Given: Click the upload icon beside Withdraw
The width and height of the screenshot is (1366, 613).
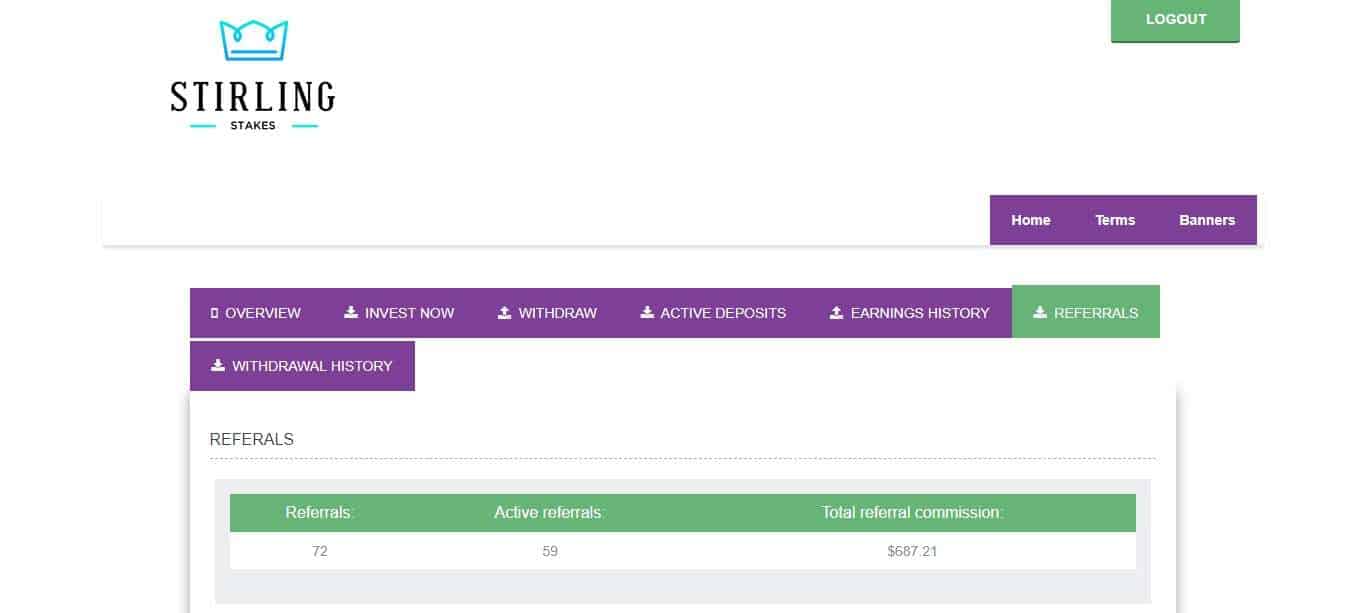Looking at the screenshot, I should [505, 312].
